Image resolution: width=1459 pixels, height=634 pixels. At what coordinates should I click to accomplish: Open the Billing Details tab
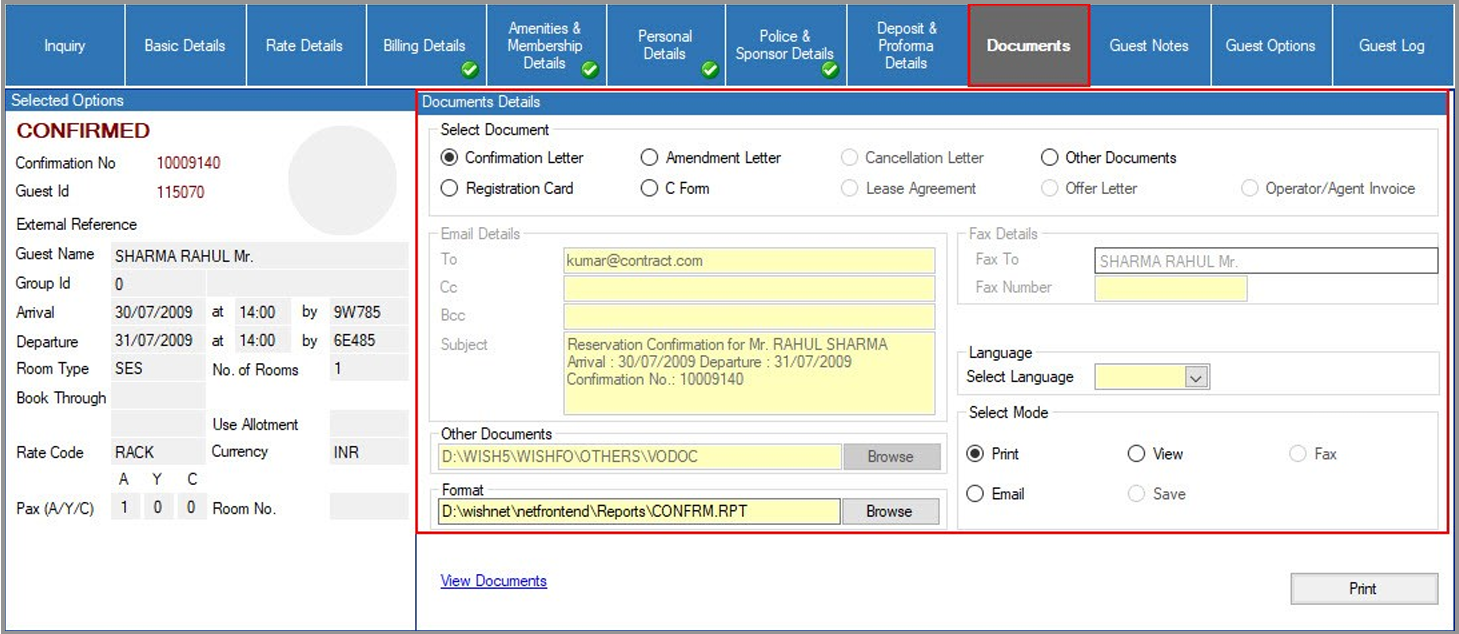[424, 46]
